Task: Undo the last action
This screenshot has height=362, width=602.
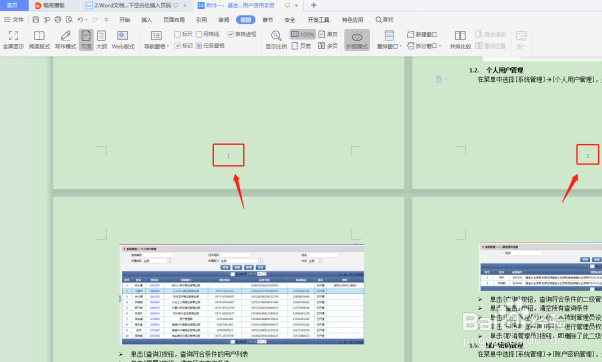Action: [x=80, y=20]
